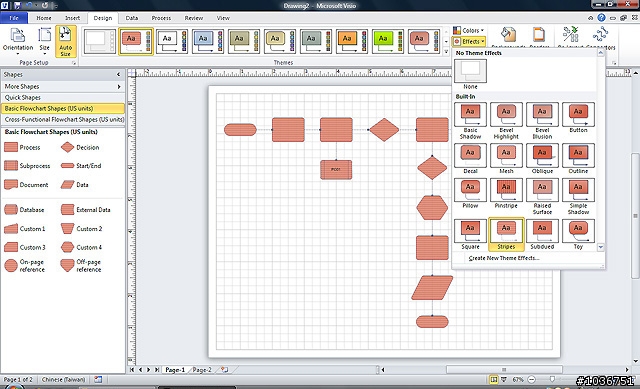Viewport: 640px width, 389px height.
Task: Toggle the Auto Size button
Action: (66, 41)
